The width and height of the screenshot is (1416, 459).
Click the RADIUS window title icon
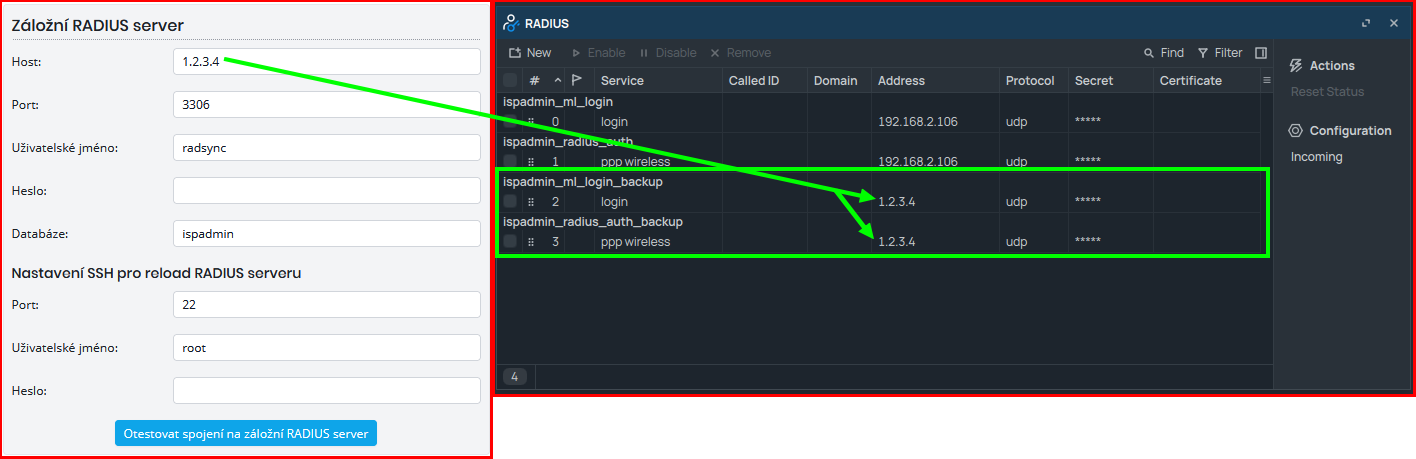[511, 23]
